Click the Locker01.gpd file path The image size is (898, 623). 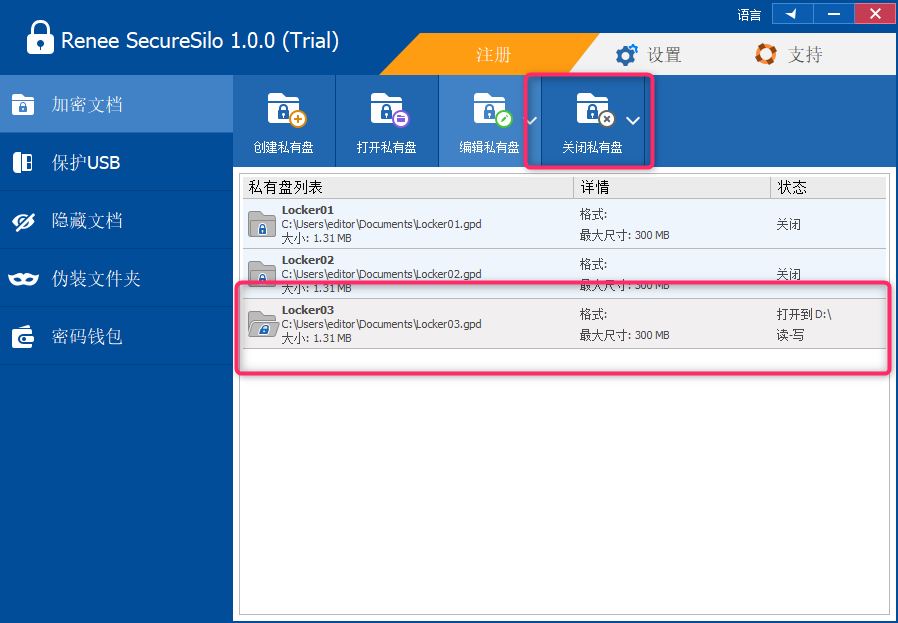click(381, 224)
